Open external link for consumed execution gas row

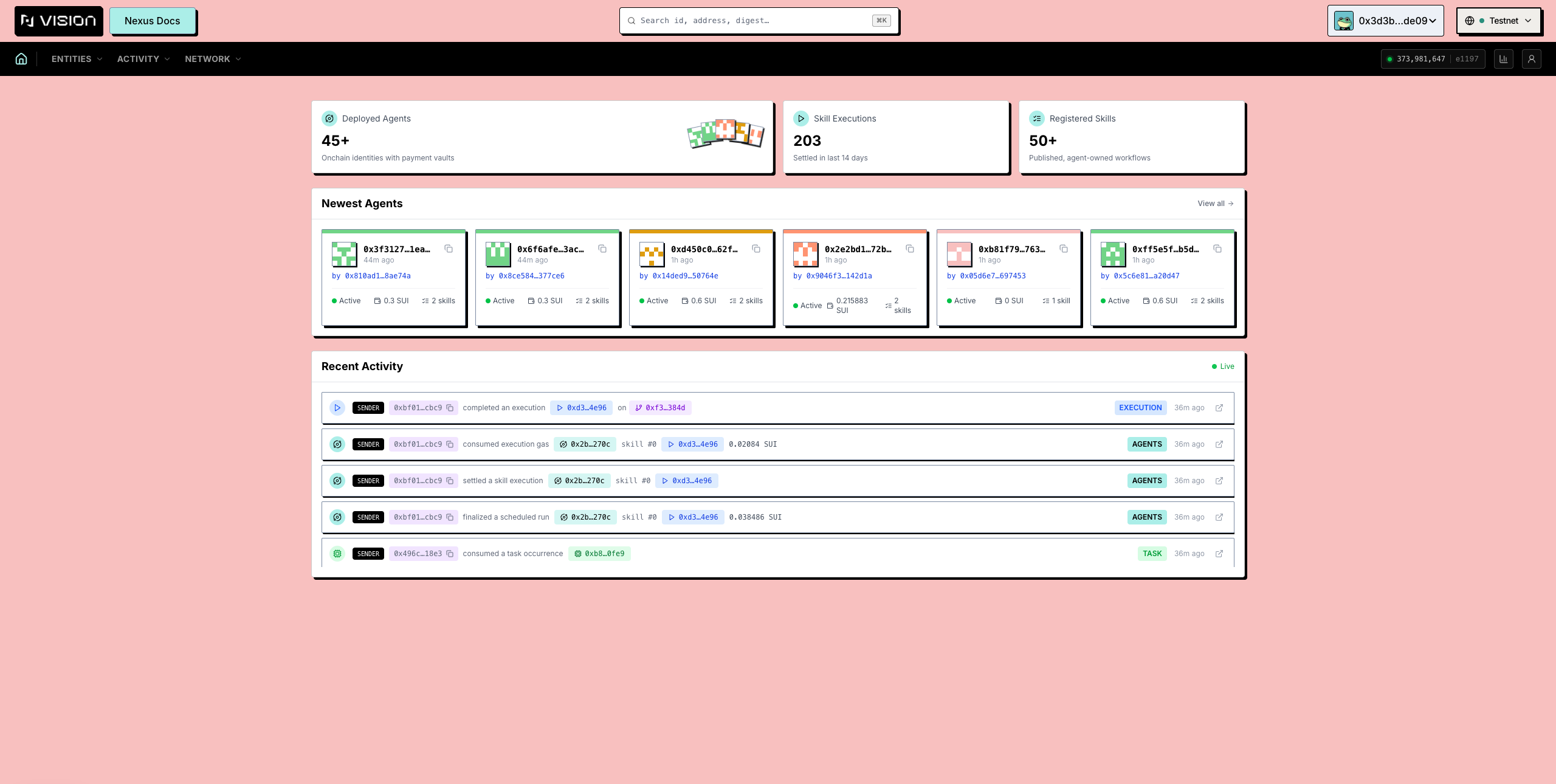click(x=1219, y=444)
